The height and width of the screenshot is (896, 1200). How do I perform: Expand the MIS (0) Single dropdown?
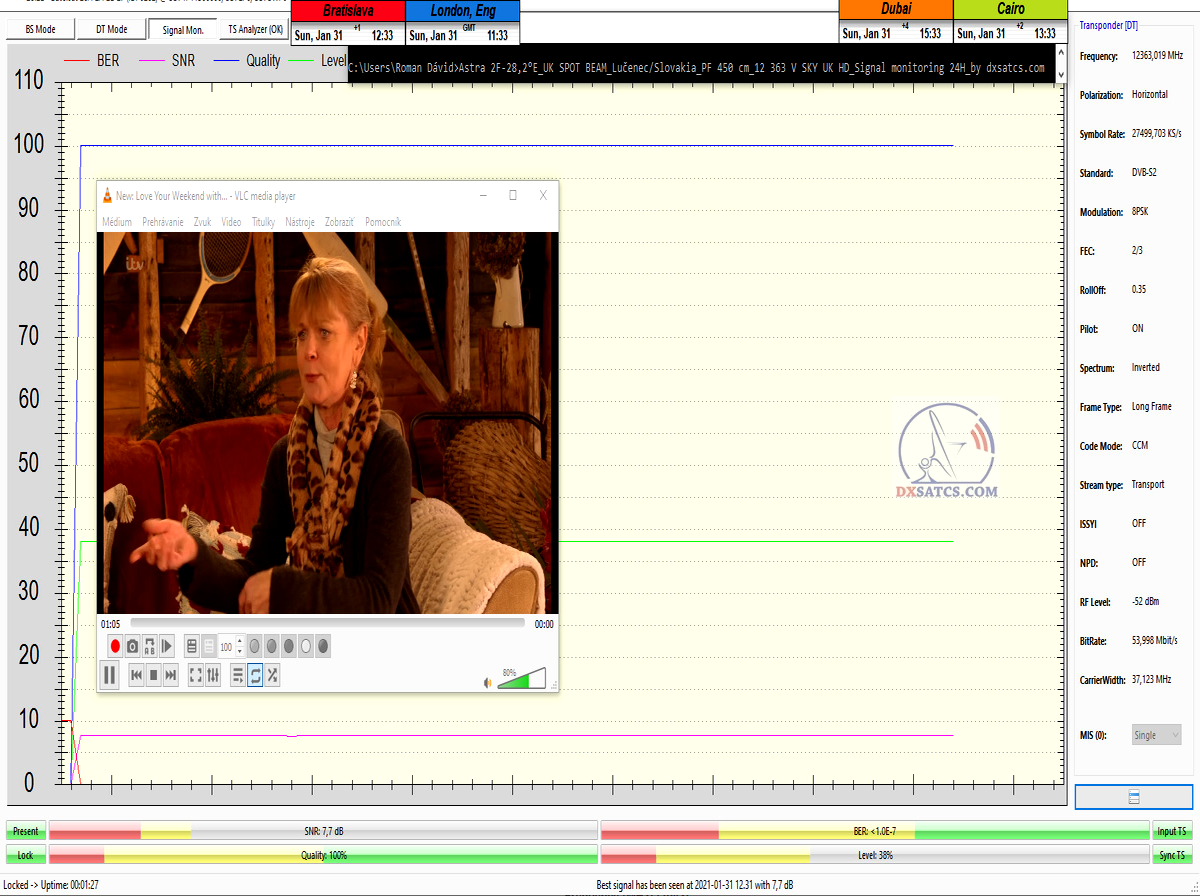[x=1156, y=735]
